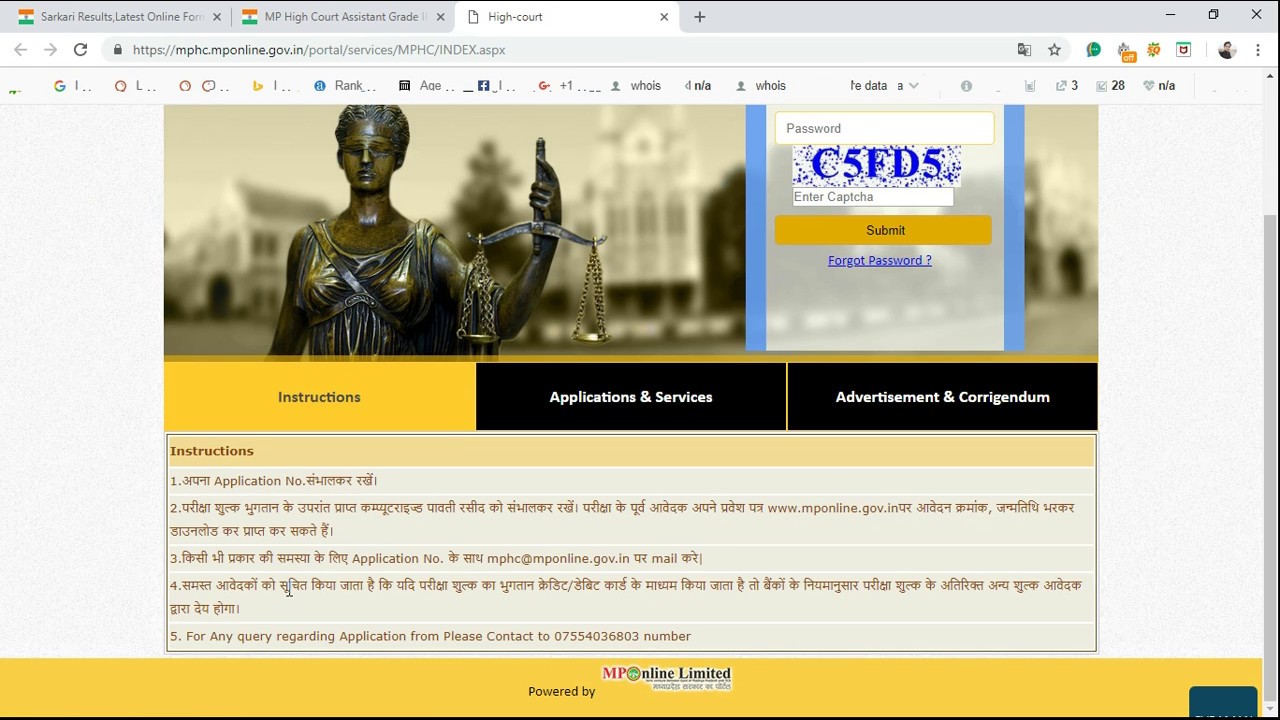Click the Forgot Password ? link
The image size is (1280, 720).
click(x=880, y=260)
